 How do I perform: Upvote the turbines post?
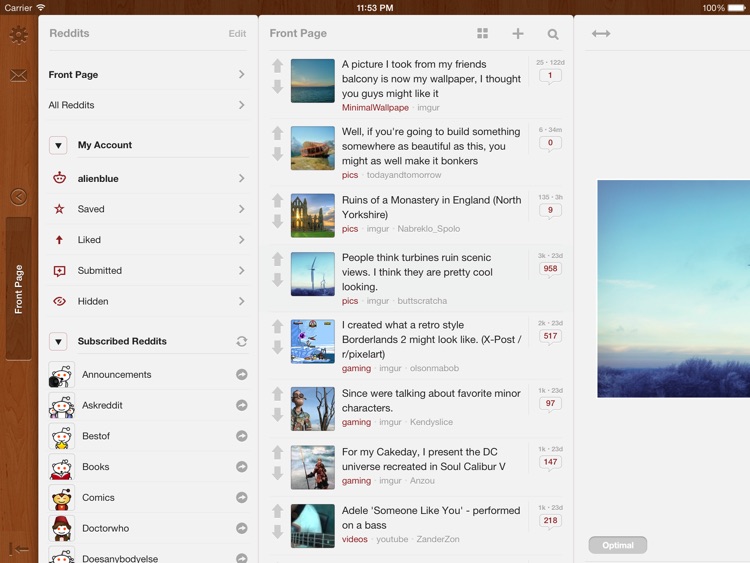(277, 259)
